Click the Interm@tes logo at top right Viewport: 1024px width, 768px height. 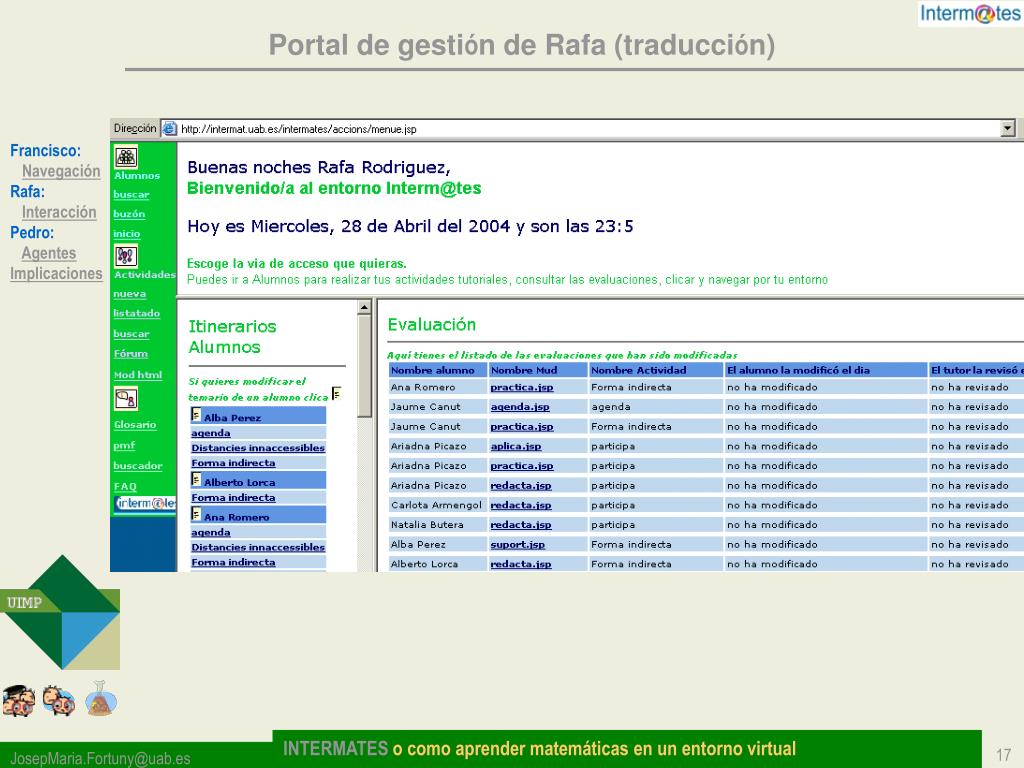point(970,13)
